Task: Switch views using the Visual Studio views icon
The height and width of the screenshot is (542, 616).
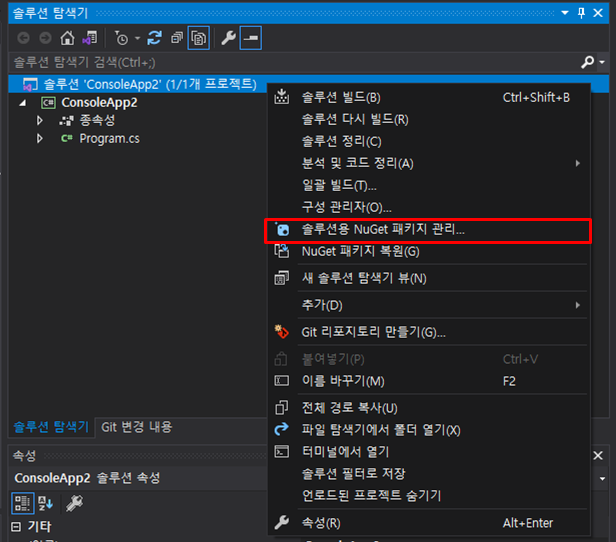Action: [x=90, y=38]
